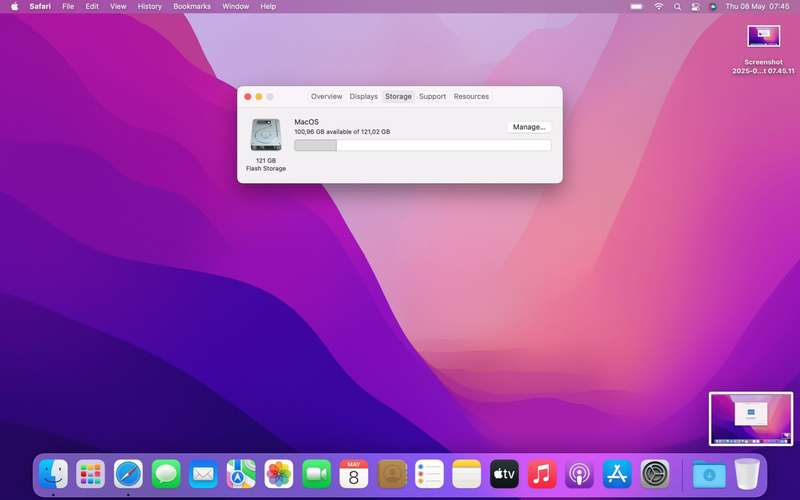Image resolution: width=800 pixels, height=500 pixels.
Task: Click the Manage... button
Action: tap(529, 127)
